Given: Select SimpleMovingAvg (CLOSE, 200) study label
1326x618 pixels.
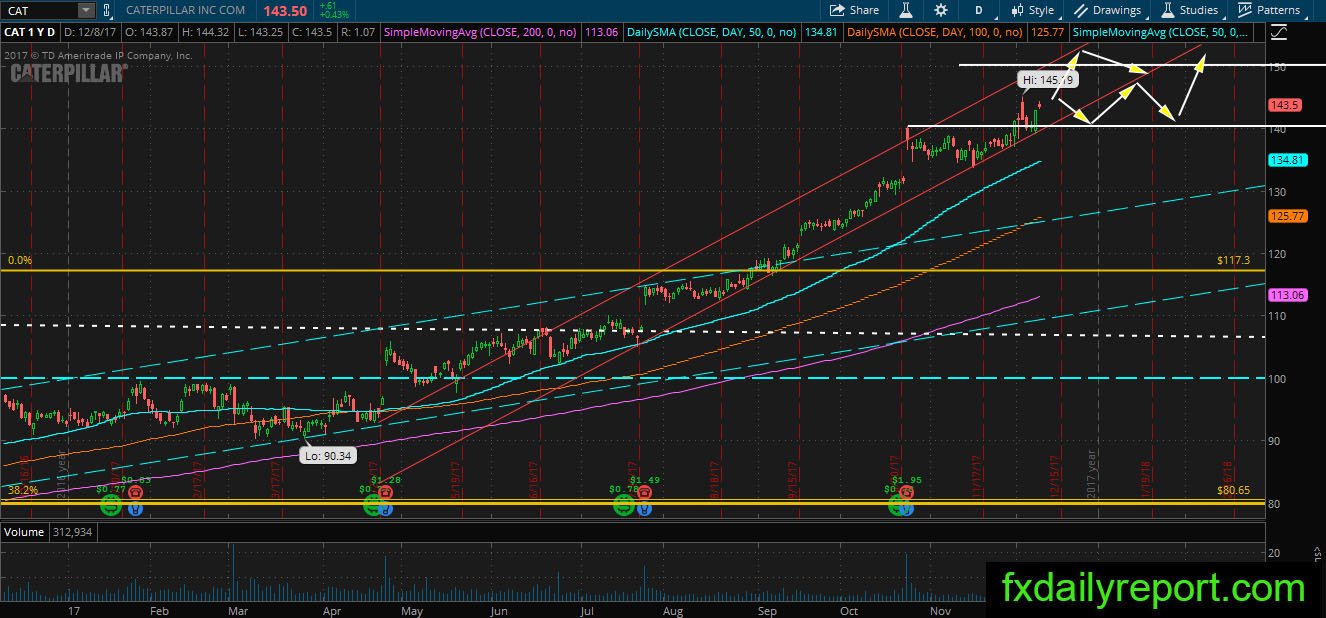Looking at the screenshot, I should pos(480,32).
